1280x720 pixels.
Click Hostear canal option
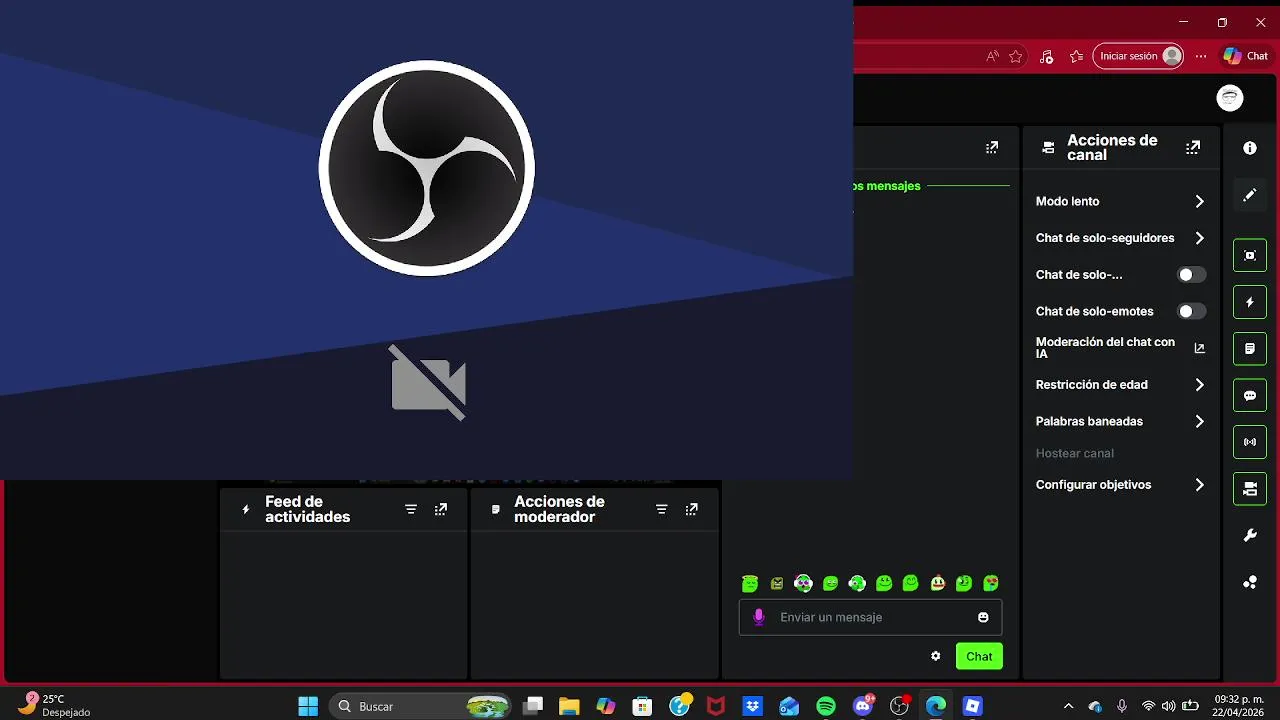(x=1075, y=453)
